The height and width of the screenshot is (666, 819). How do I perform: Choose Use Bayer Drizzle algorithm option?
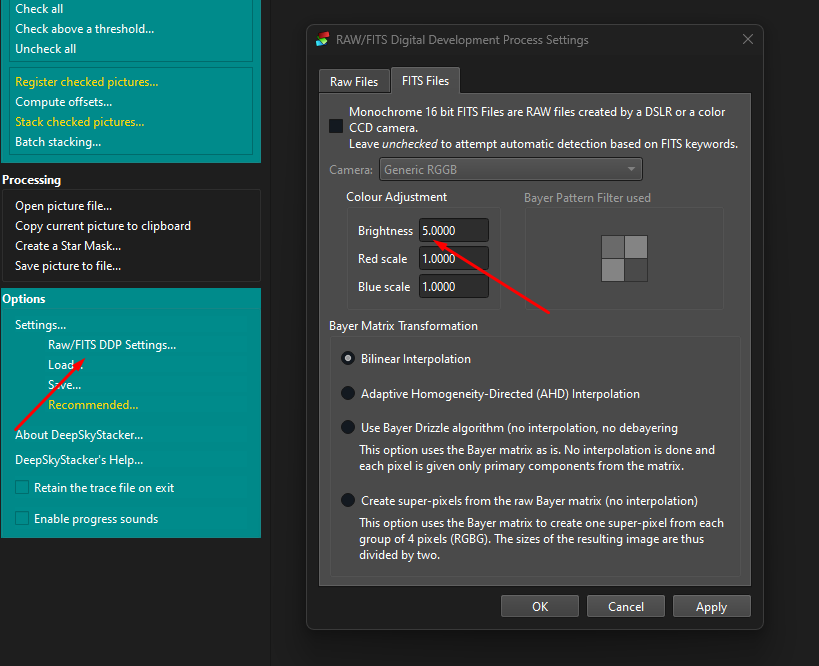point(348,427)
